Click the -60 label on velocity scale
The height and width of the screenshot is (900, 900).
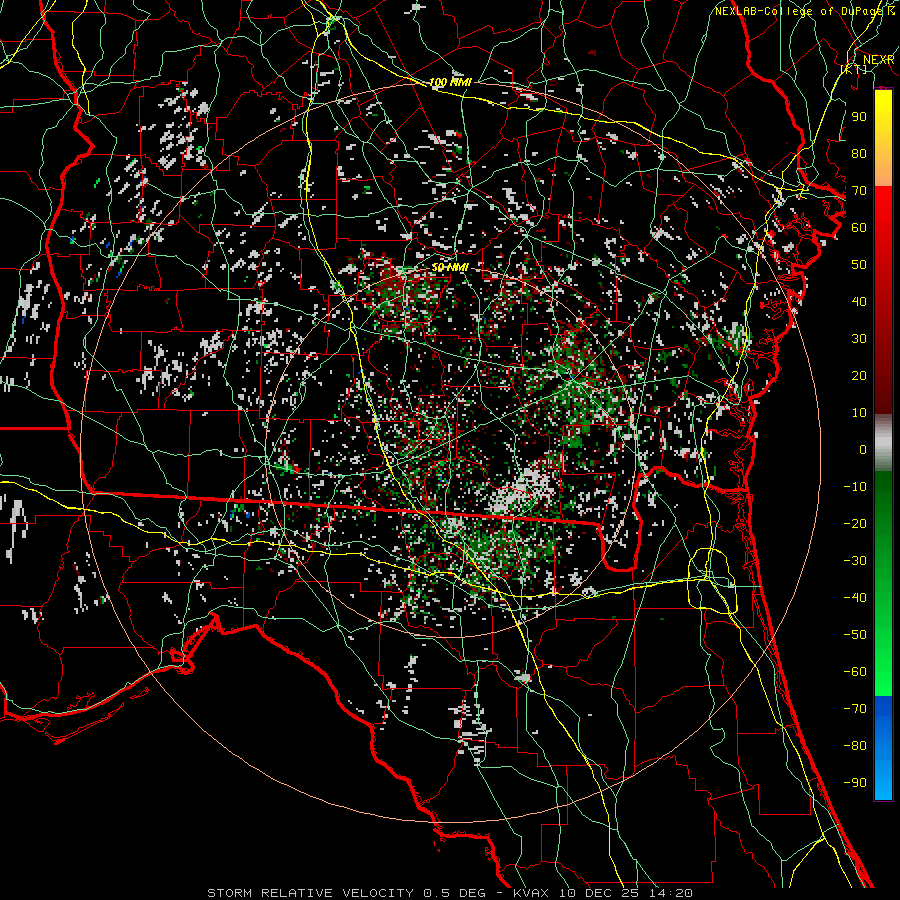click(855, 672)
